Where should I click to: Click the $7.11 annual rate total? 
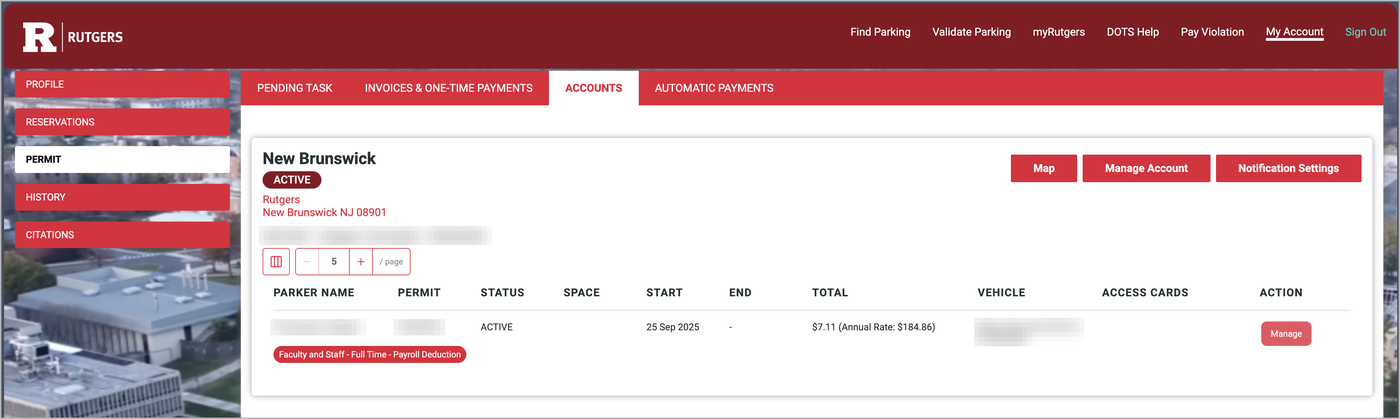pos(874,327)
